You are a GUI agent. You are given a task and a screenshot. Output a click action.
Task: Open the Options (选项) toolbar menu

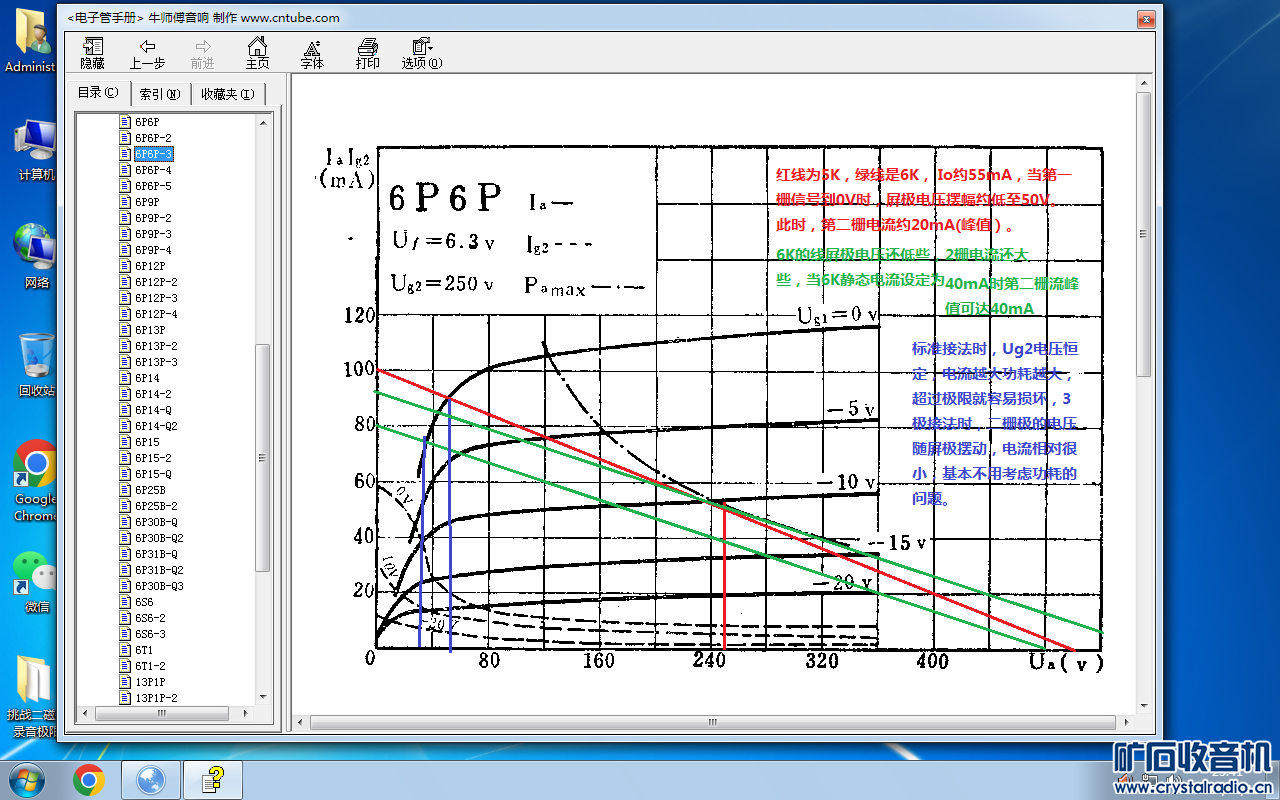click(421, 53)
